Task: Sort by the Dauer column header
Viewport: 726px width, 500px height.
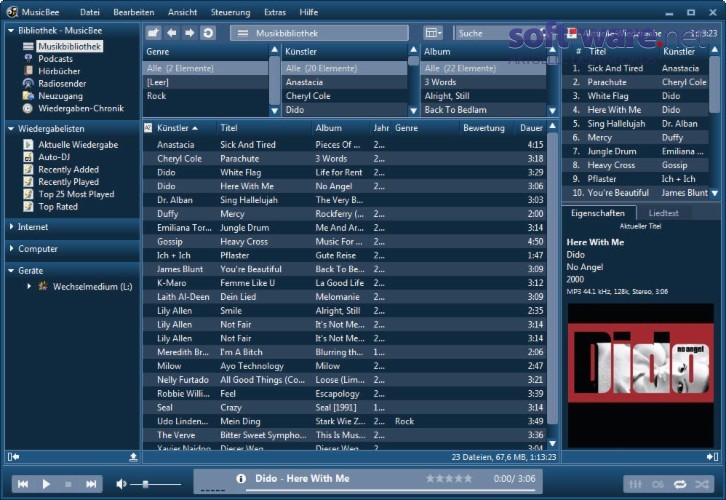Action: point(531,128)
